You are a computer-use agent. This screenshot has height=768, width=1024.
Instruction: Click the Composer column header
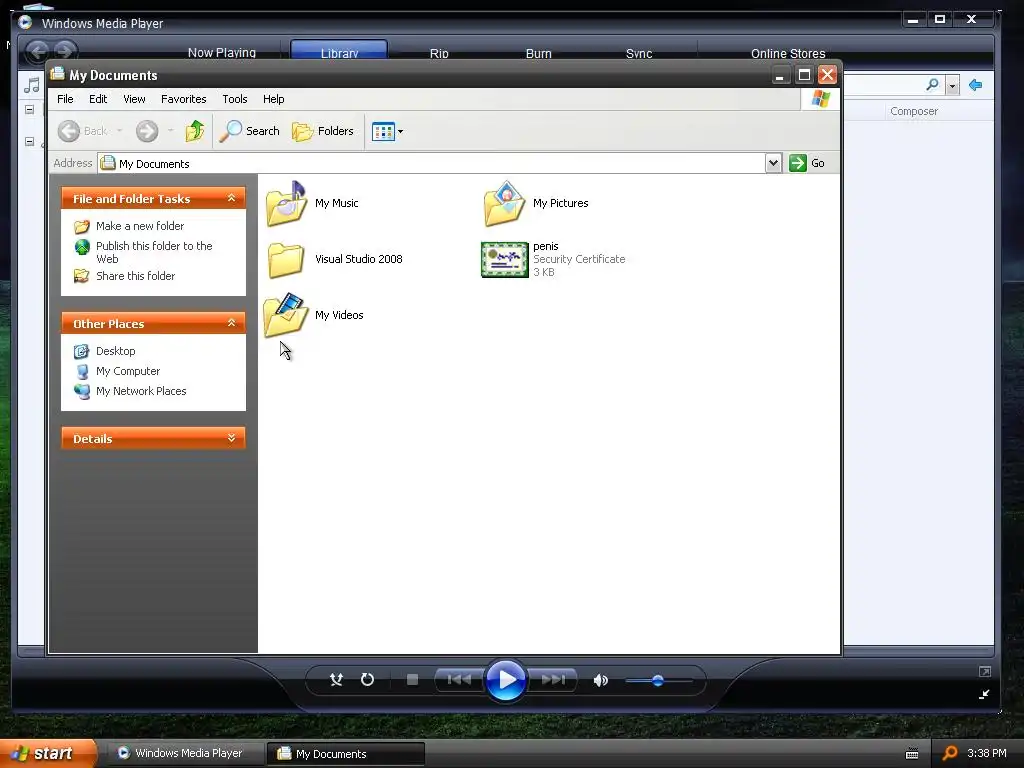pos(913,111)
